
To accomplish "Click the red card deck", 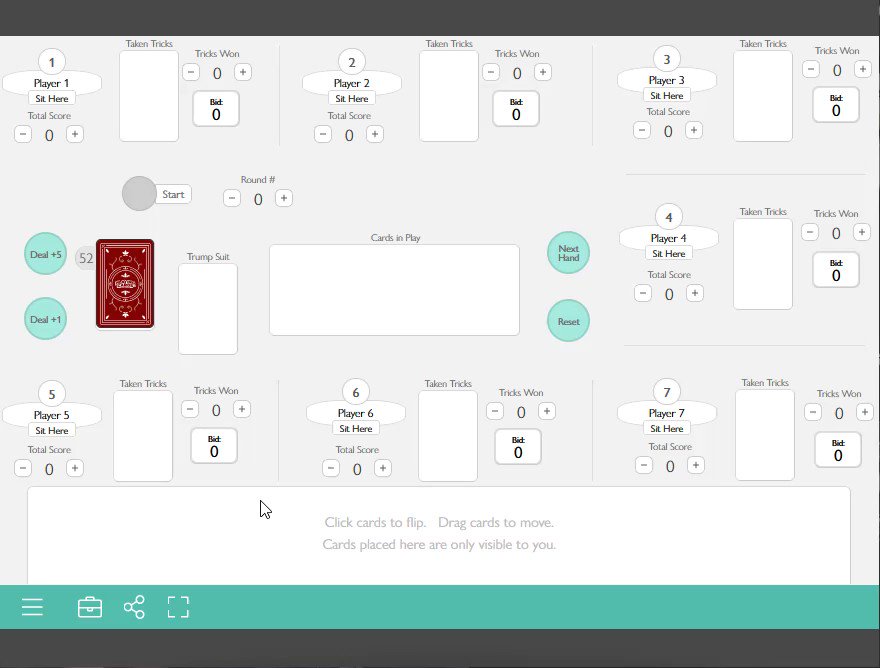I will 125,283.
